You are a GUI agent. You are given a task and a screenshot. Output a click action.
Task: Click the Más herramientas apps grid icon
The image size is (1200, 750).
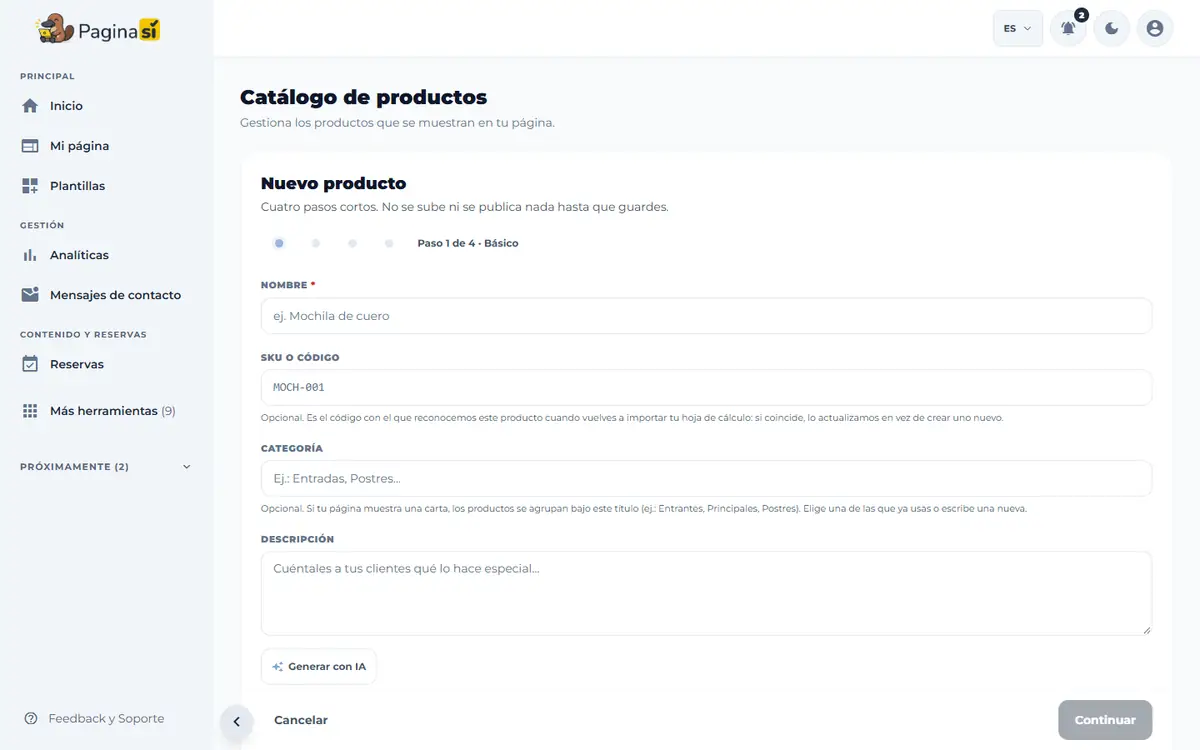tap(30, 411)
